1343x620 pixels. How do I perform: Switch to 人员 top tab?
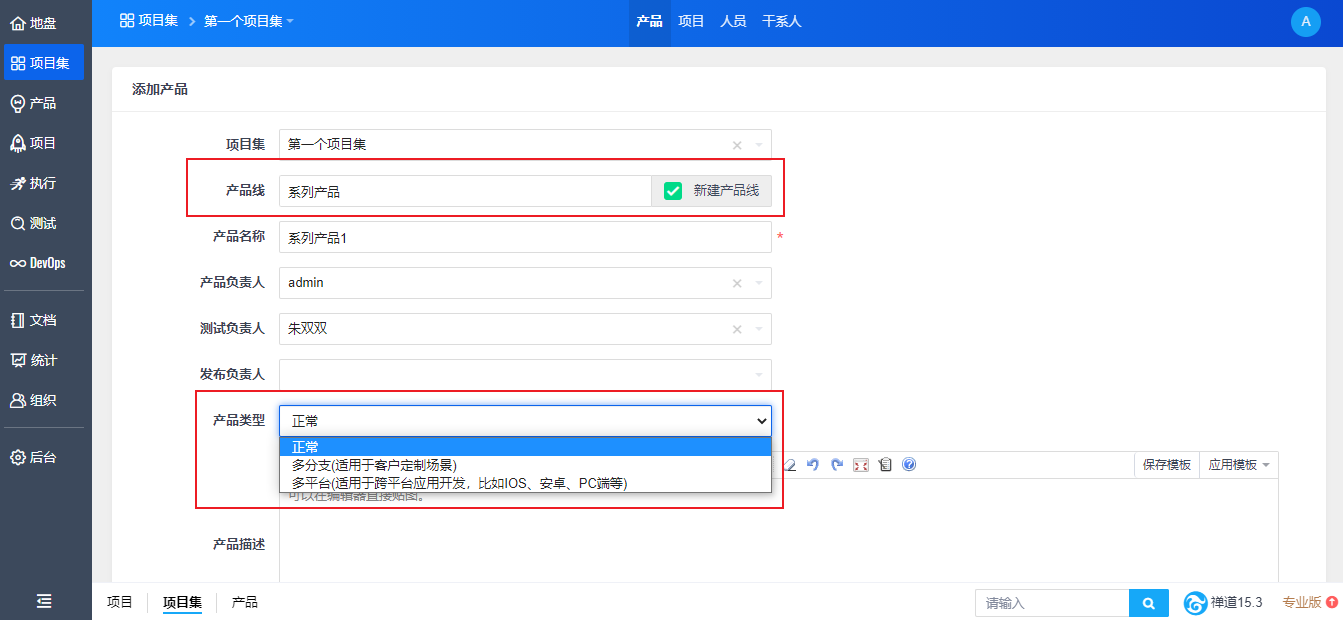click(733, 21)
